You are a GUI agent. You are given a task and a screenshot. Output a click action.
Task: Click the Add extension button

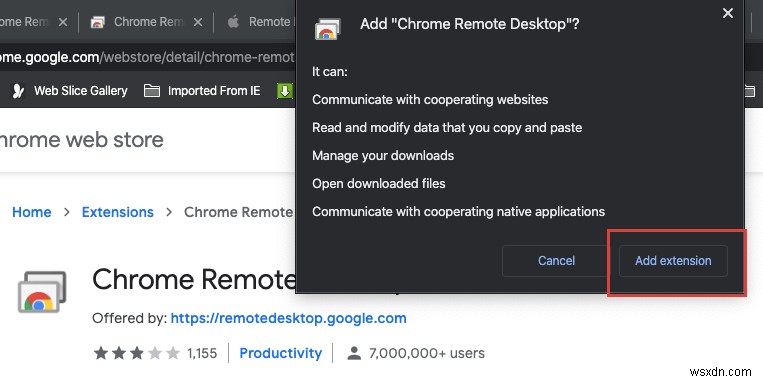(673, 261)
